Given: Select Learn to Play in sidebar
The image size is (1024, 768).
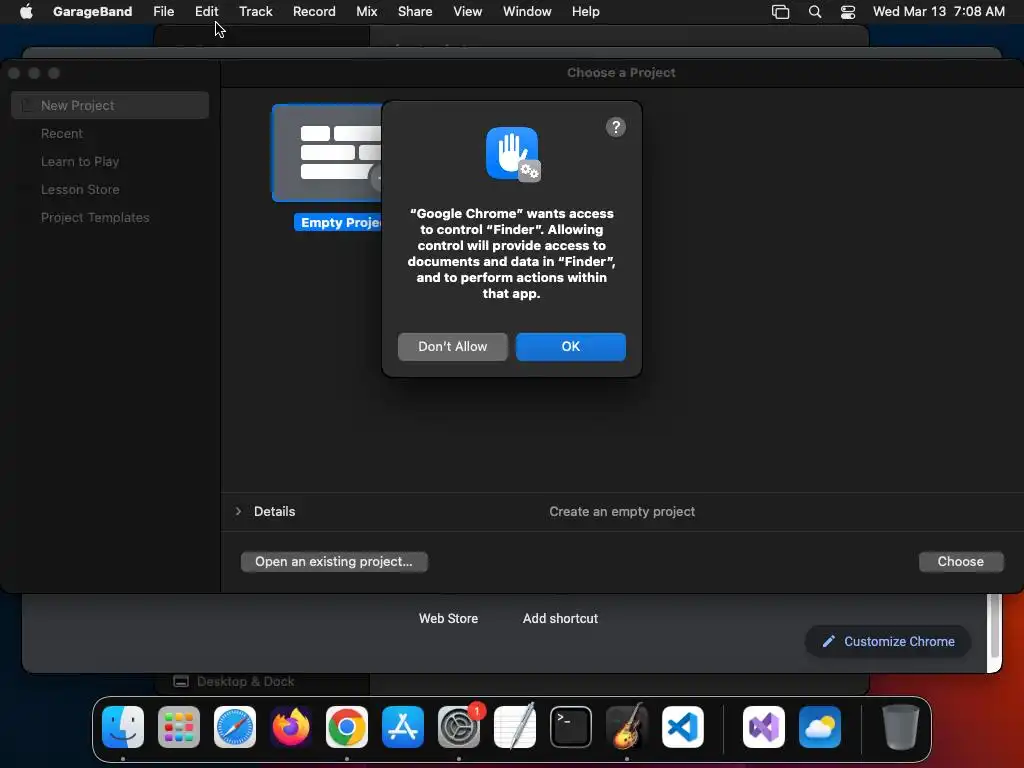Looking at the screenshot, I should (x=80, y=161).
